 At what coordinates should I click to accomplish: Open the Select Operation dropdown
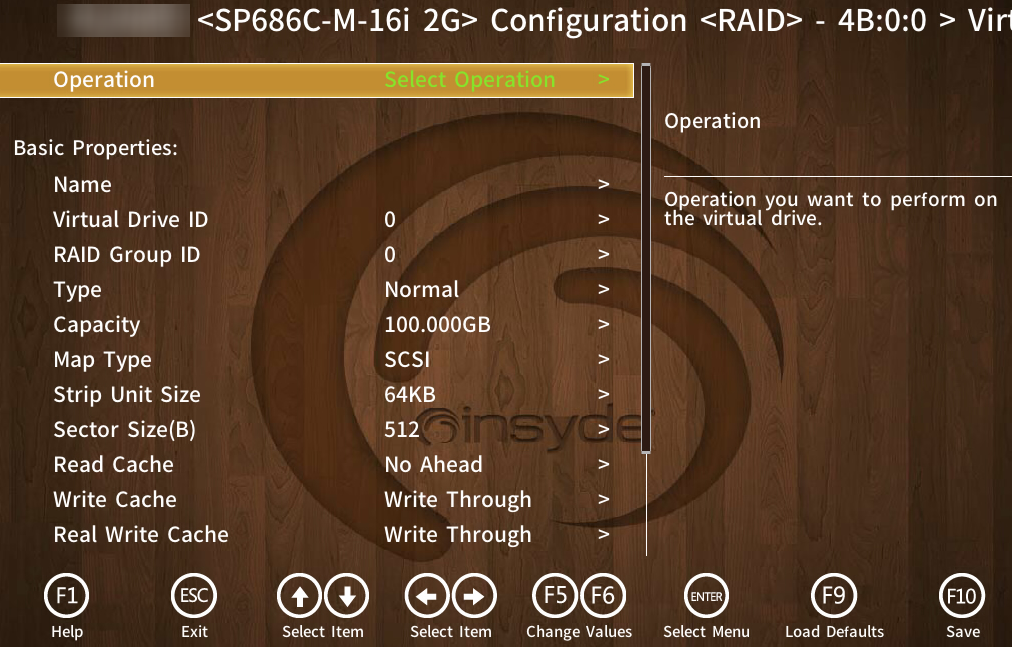coord(470,79)
